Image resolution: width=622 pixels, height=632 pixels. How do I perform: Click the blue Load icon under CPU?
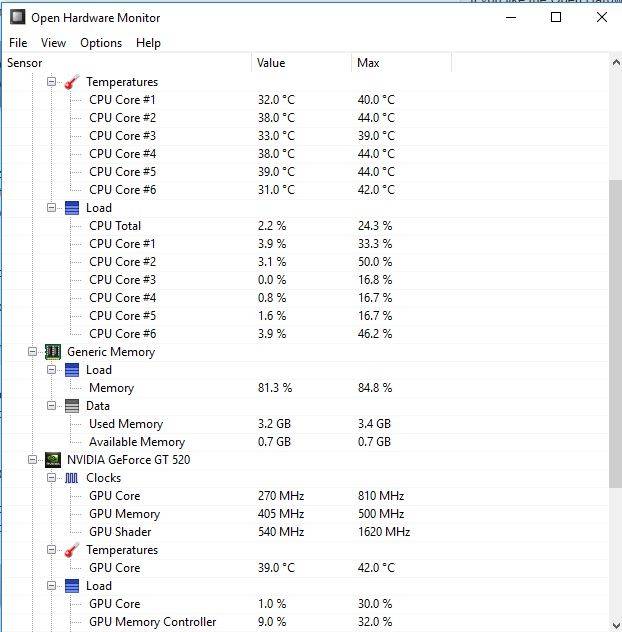(72, 208)
